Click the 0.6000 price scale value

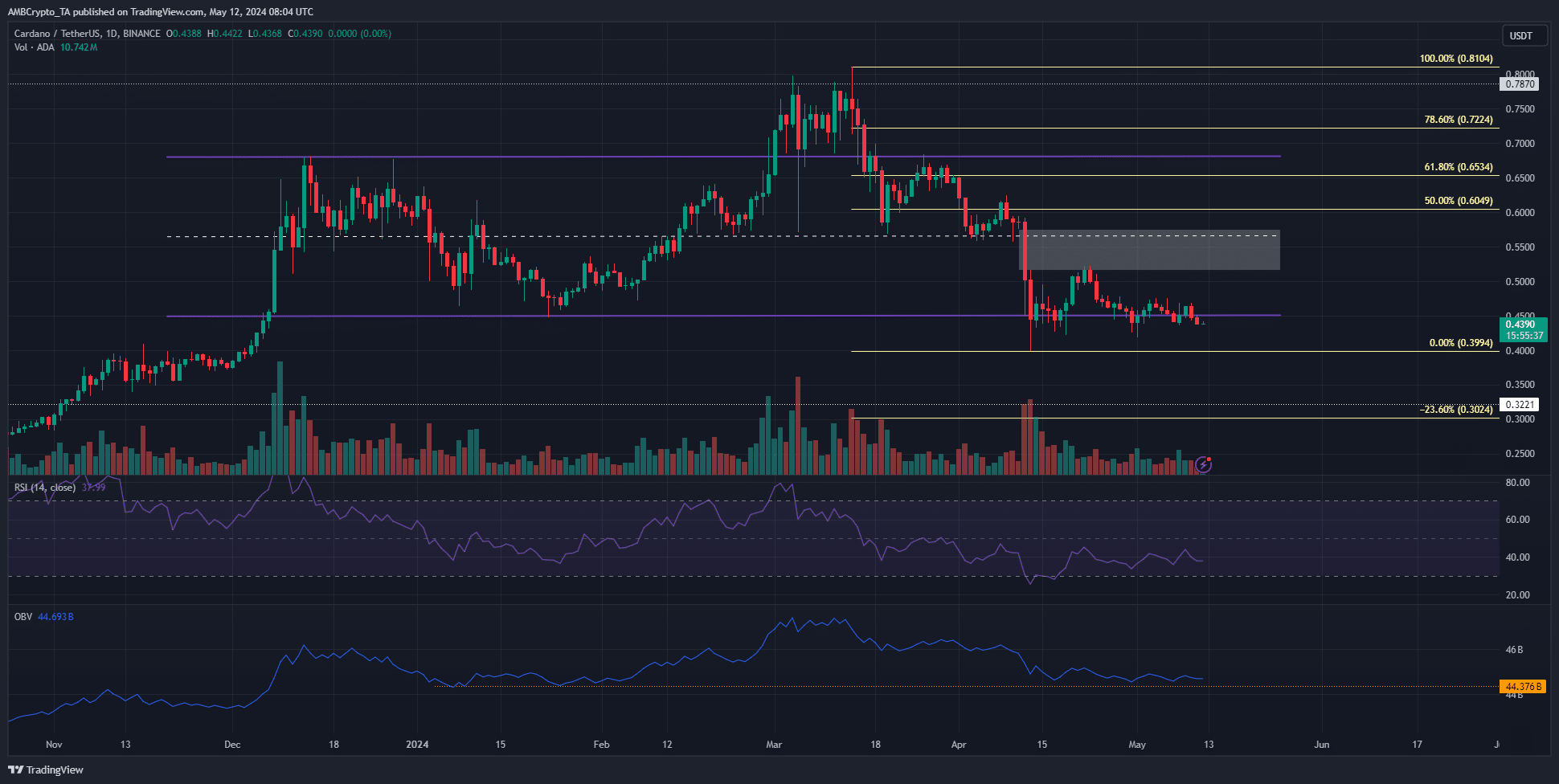pyautogui.click(x=1520, y=213)
